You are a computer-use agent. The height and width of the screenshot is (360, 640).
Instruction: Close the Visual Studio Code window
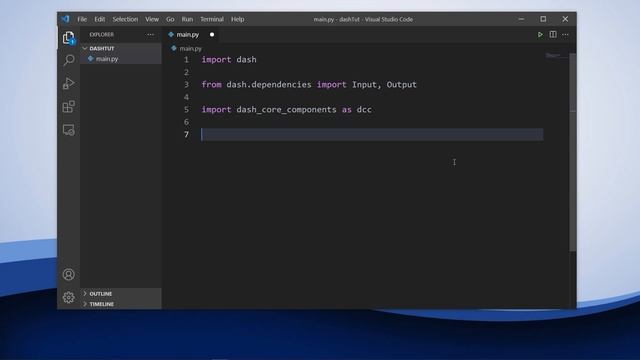[565, 19]
